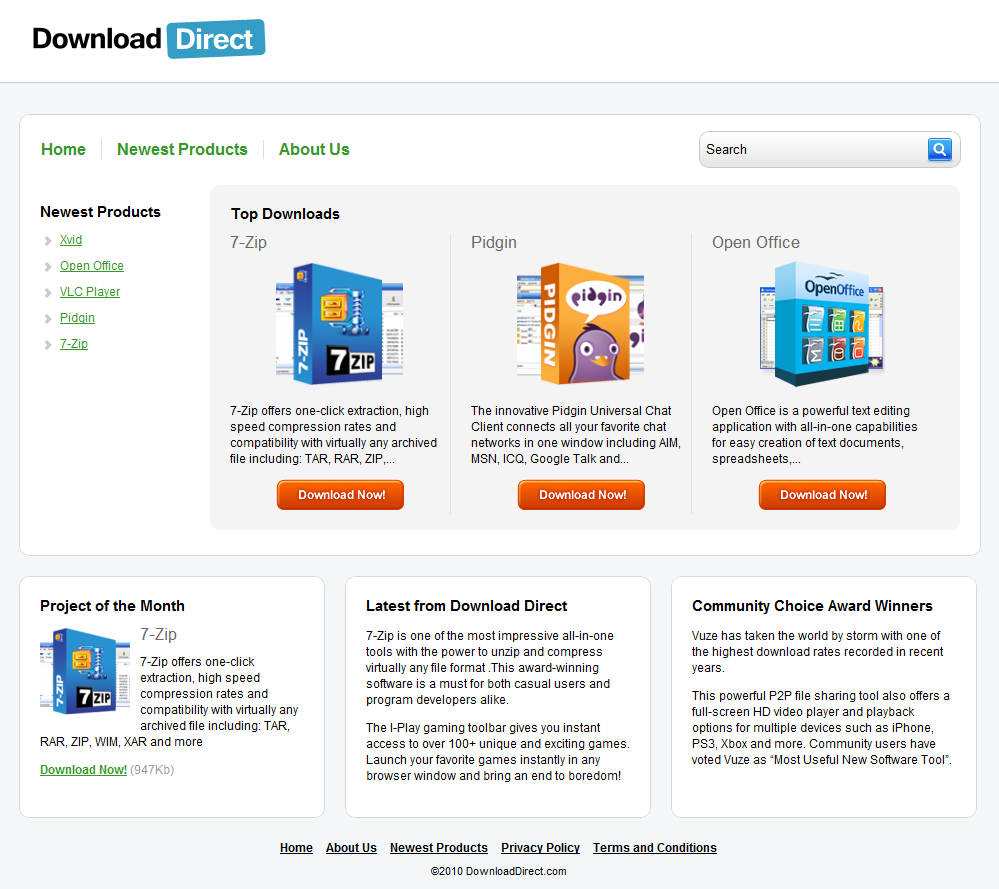Open the Home tab in top navigation

[63, 149]
